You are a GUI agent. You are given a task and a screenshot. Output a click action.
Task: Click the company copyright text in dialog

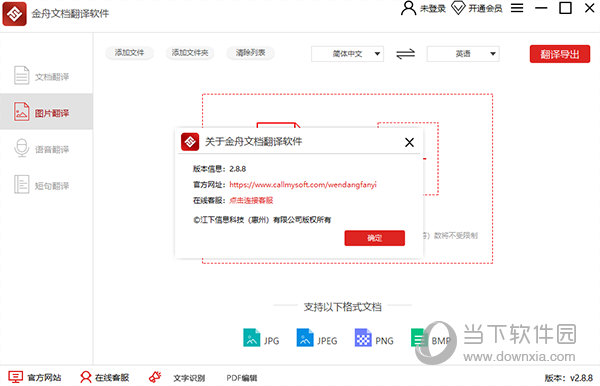pos(262,220)
